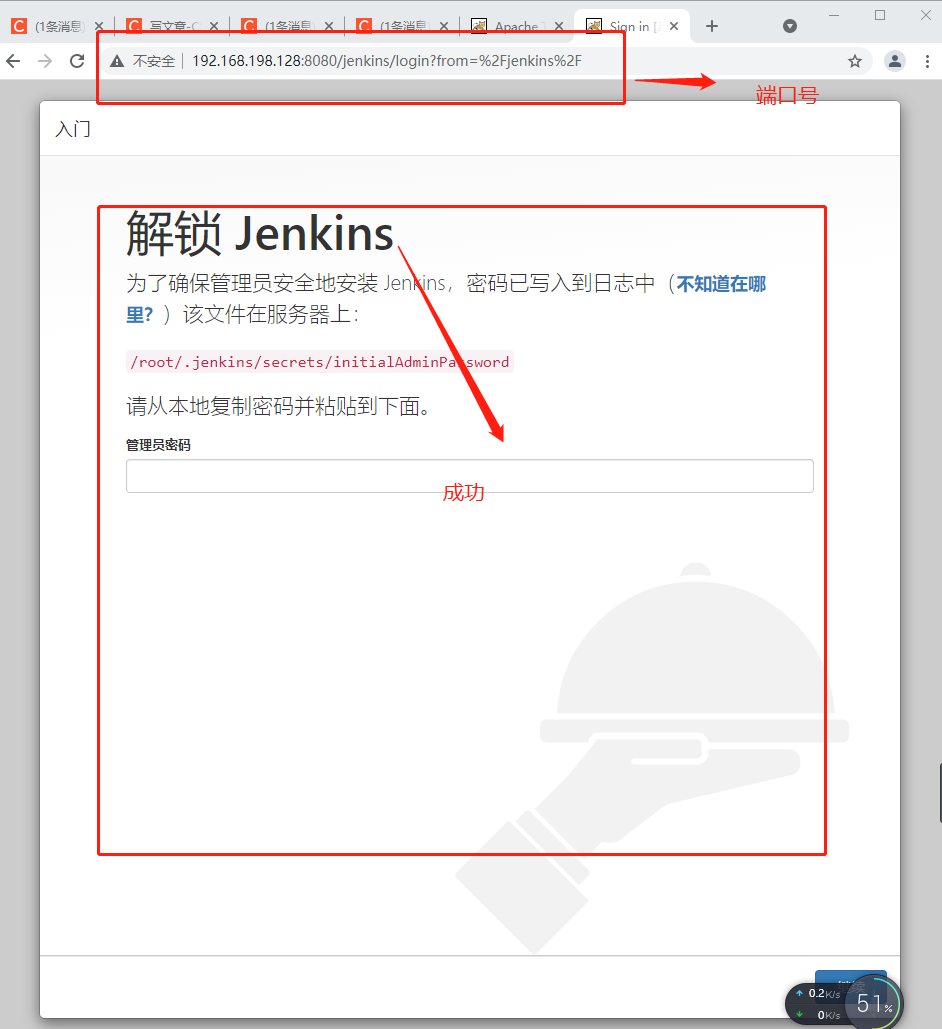Open the 不知道在哪里? help link
The height and width of the screenshot is (1029, 942).
(721, 284)
